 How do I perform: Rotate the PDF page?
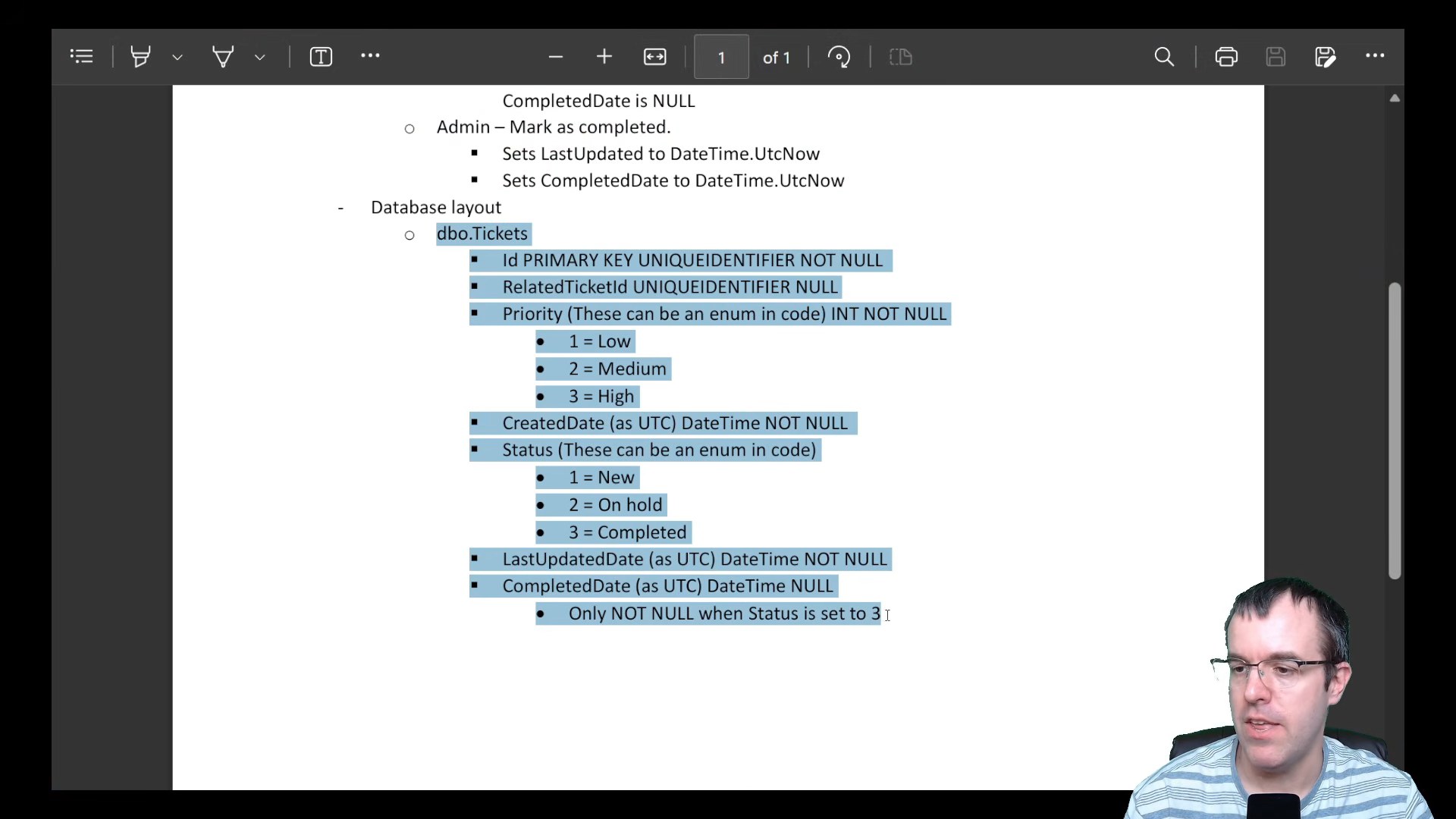click(839, 57)
